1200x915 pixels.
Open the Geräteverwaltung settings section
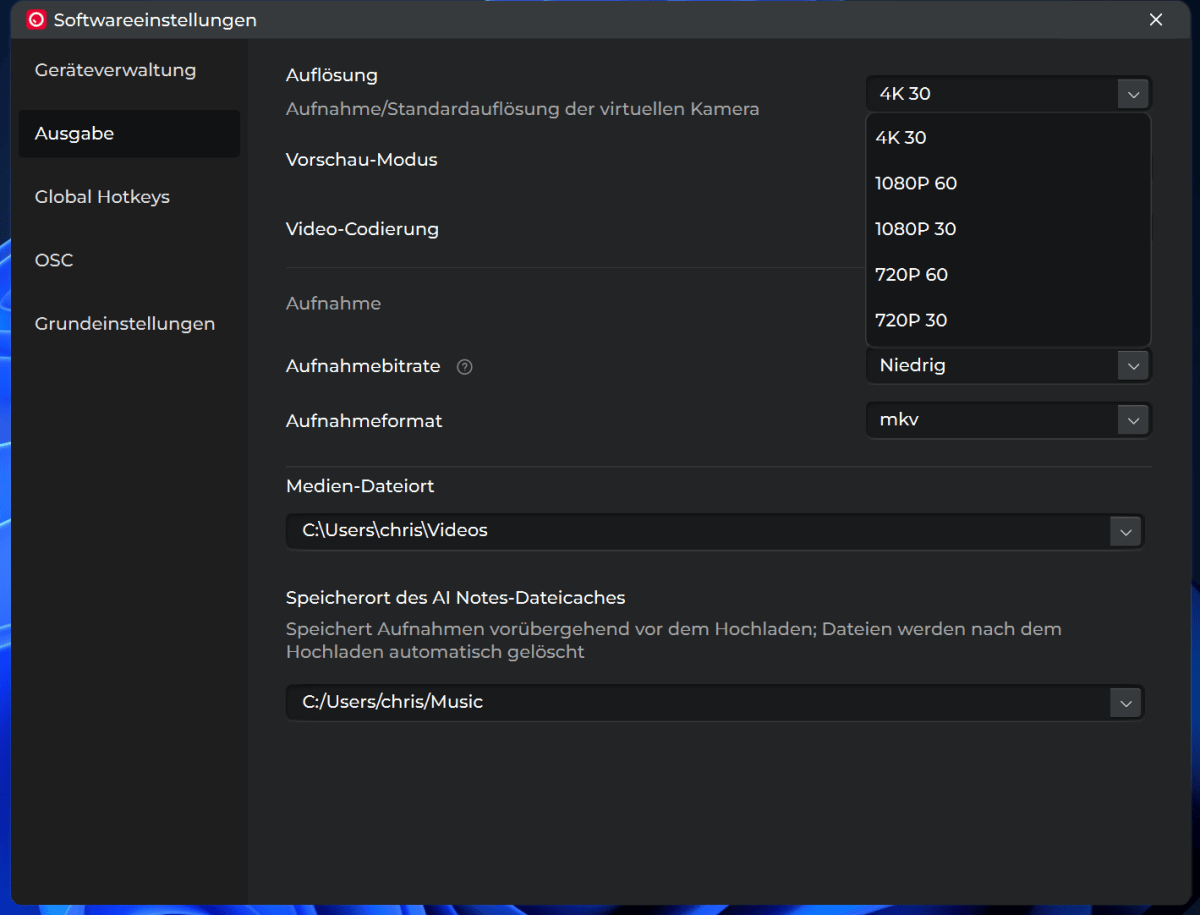pyautogui.click(x=129, y=70)
